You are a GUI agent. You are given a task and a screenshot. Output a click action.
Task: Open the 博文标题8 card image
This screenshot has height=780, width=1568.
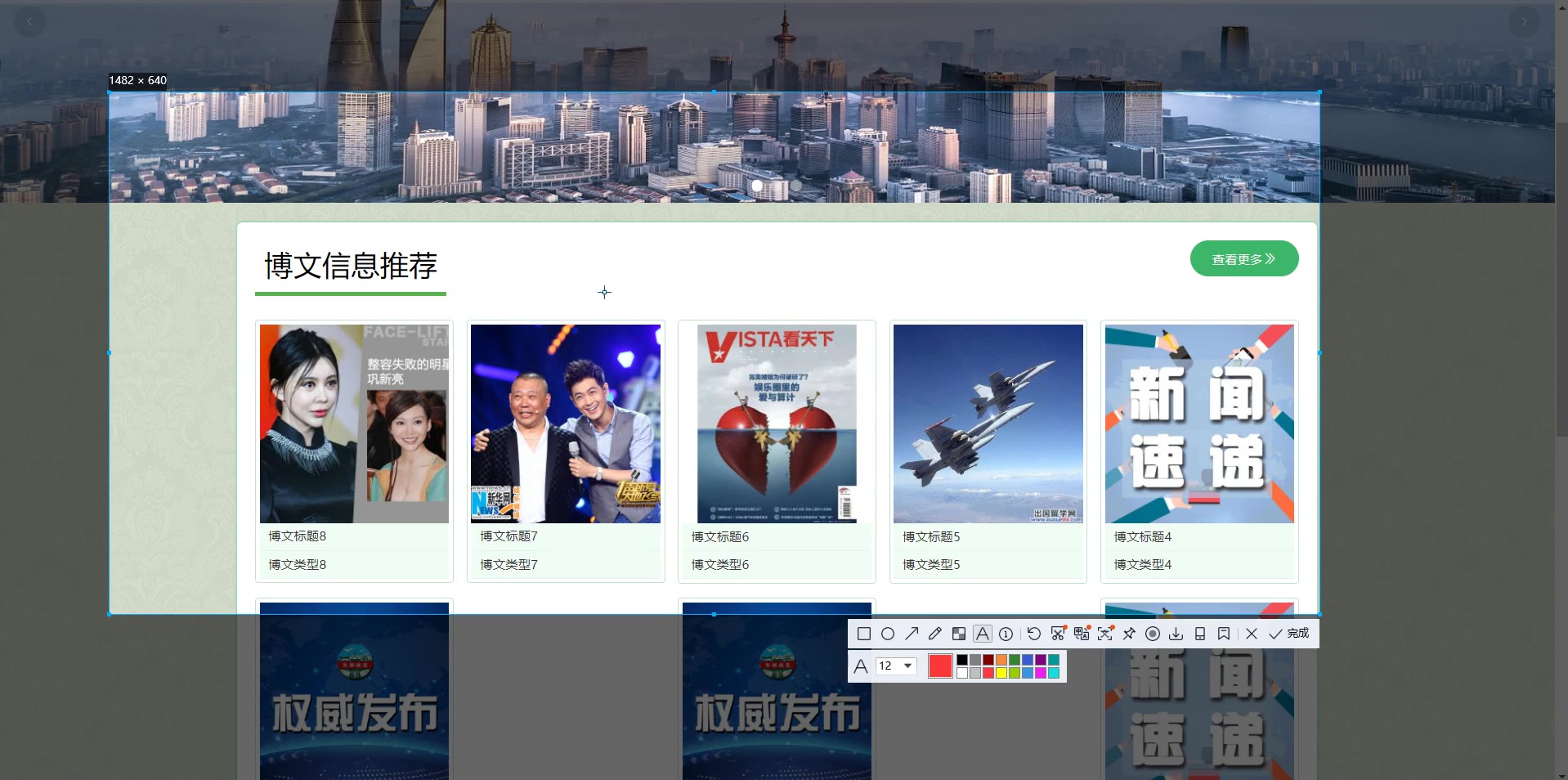tap(354, 424)
